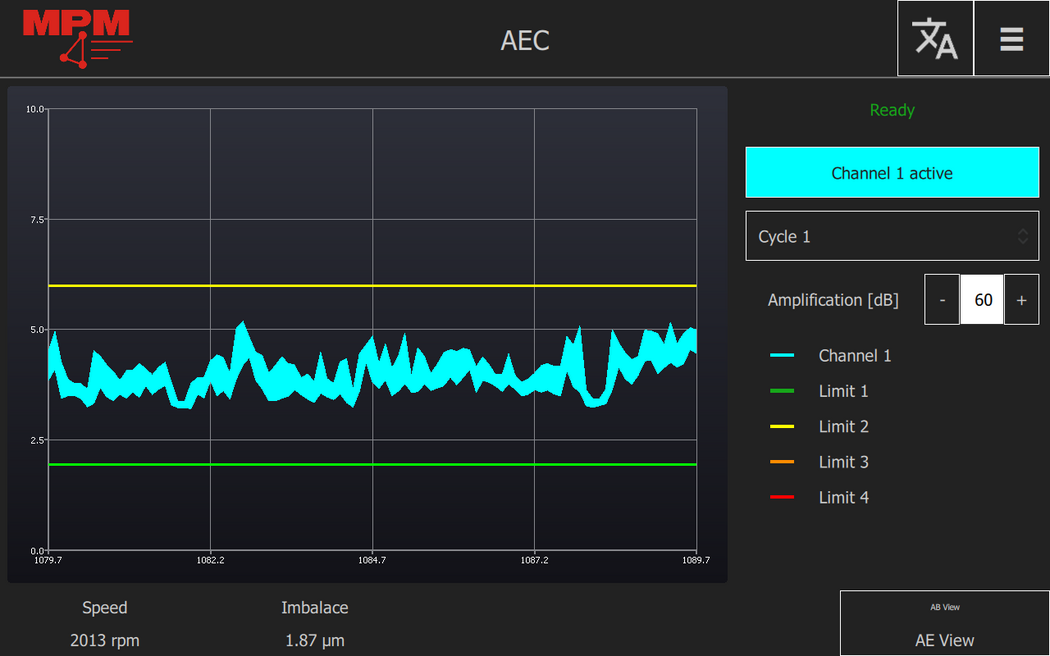Click the cyan Channel 1 legend marker
Screen dimensions: 1050x656
[x=782, y=356]
